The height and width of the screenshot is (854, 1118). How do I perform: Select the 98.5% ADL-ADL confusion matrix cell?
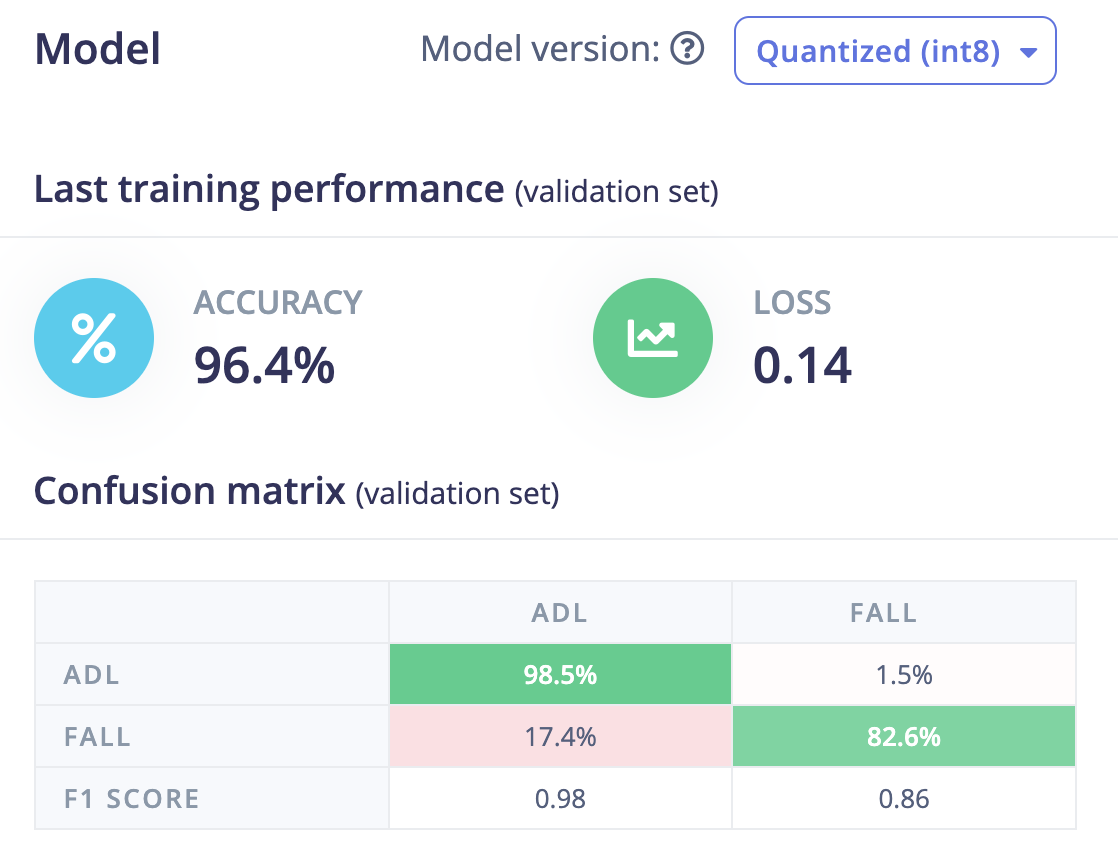coord(560,674)
